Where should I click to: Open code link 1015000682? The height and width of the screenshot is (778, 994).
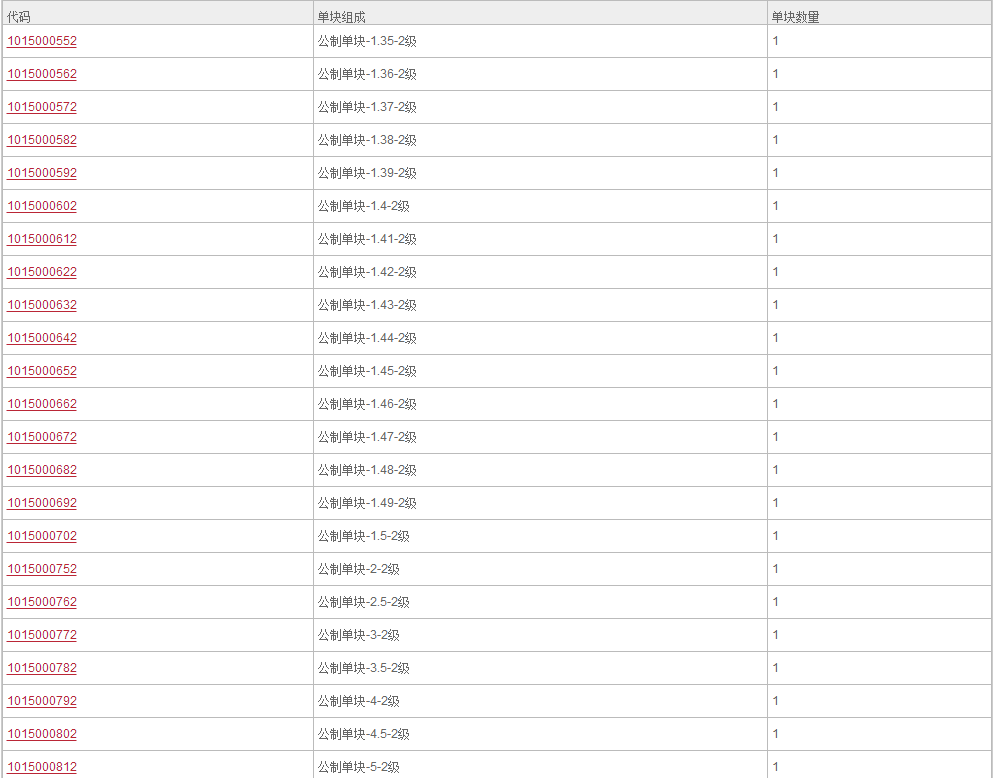(42, 470)
